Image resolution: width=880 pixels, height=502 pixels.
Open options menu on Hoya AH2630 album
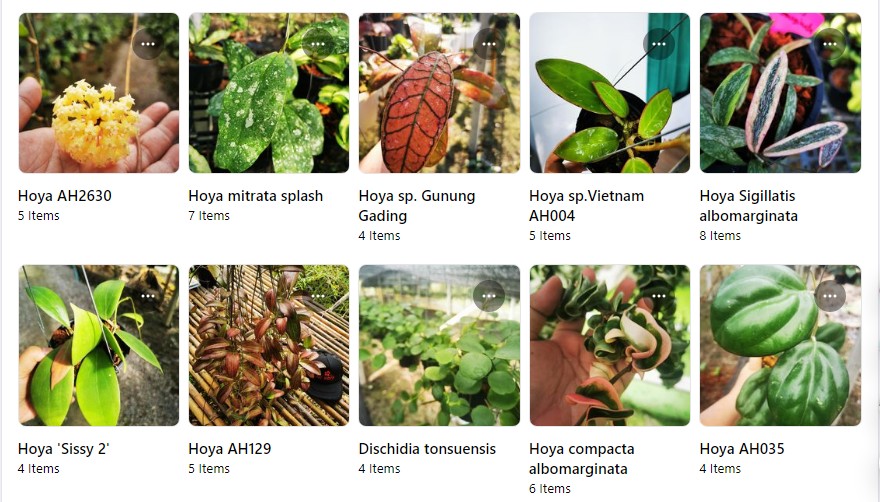(148, 44)
